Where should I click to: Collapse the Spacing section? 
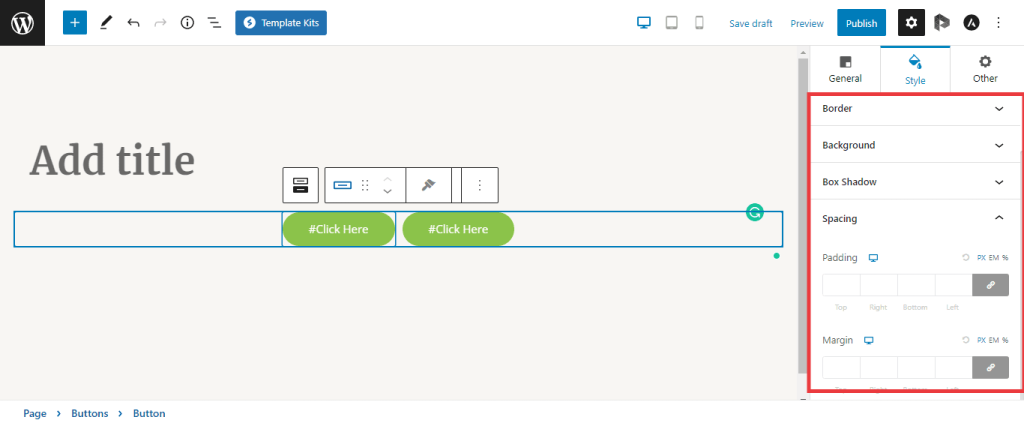915,218
